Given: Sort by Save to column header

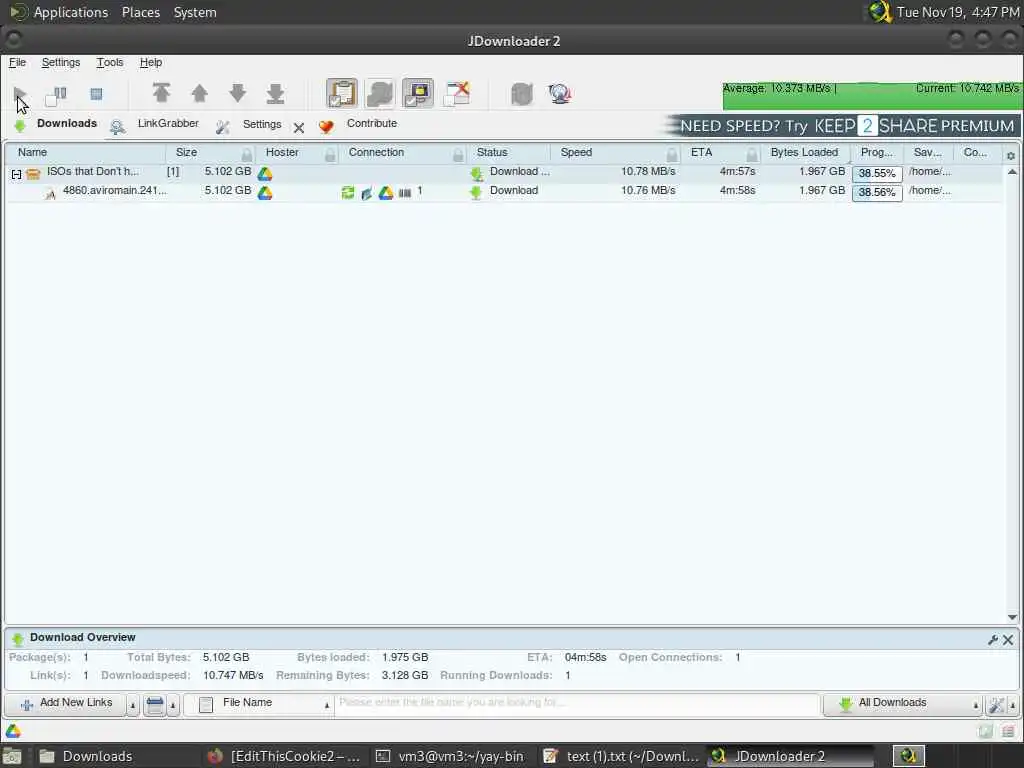Looking at the screenshot, I should tap(927, 152).
